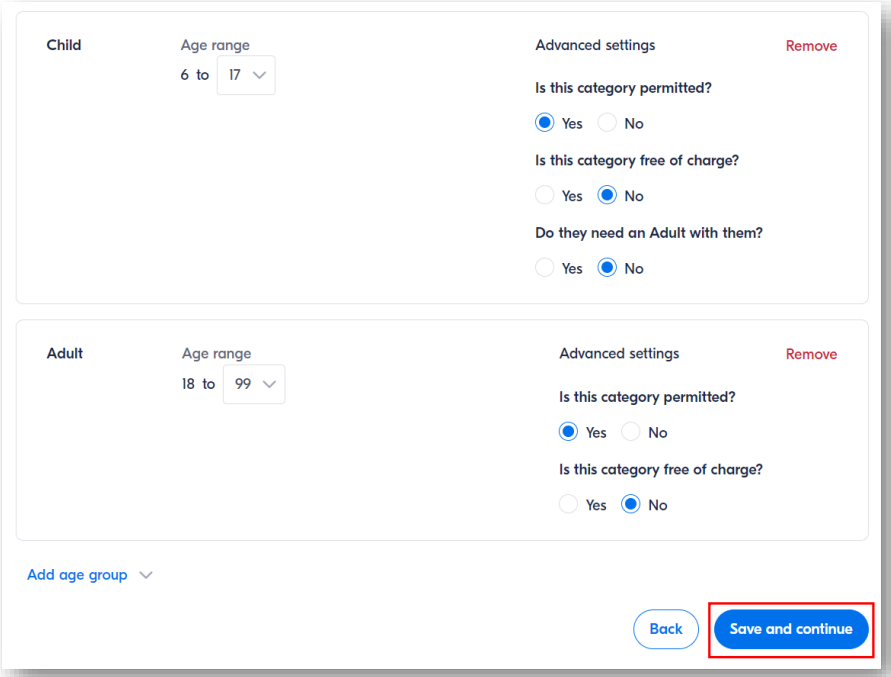Click the down arrow in Adult age selector
Image resolution: width=891 pixels, height=677 pixels.
tap(270, 384)
